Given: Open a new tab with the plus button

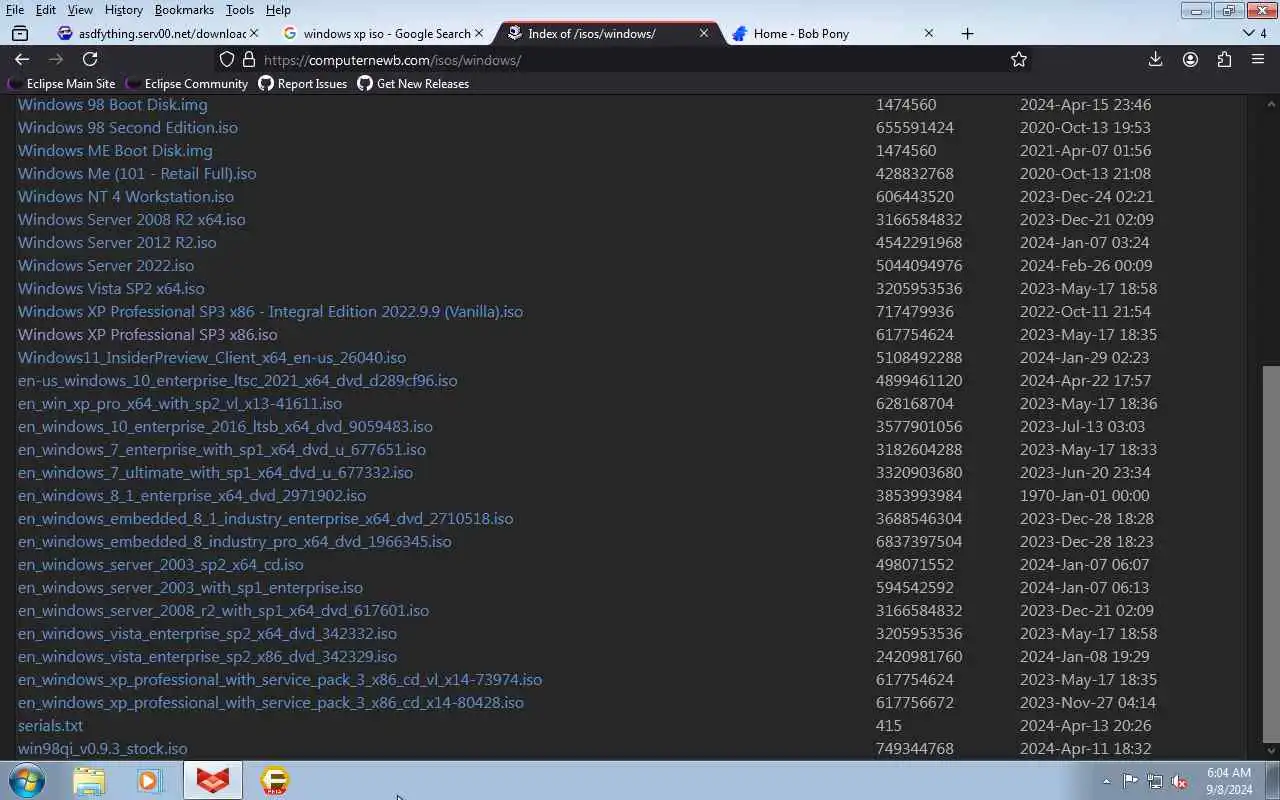Looking at the screenshot, I should (967, 33).
